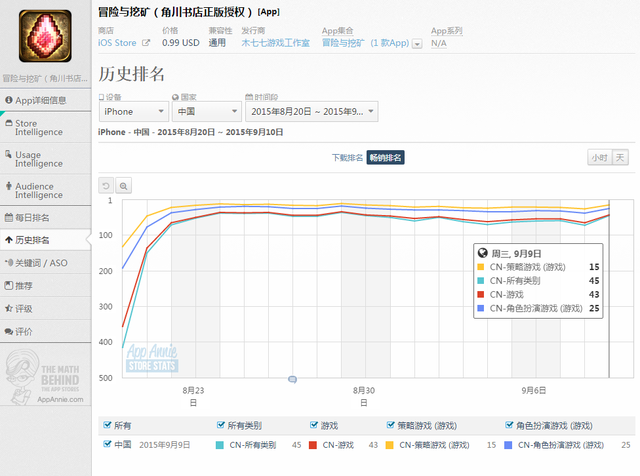Open the date range 时间段 dropdown
Screen dimensions: 640x476
310,111
